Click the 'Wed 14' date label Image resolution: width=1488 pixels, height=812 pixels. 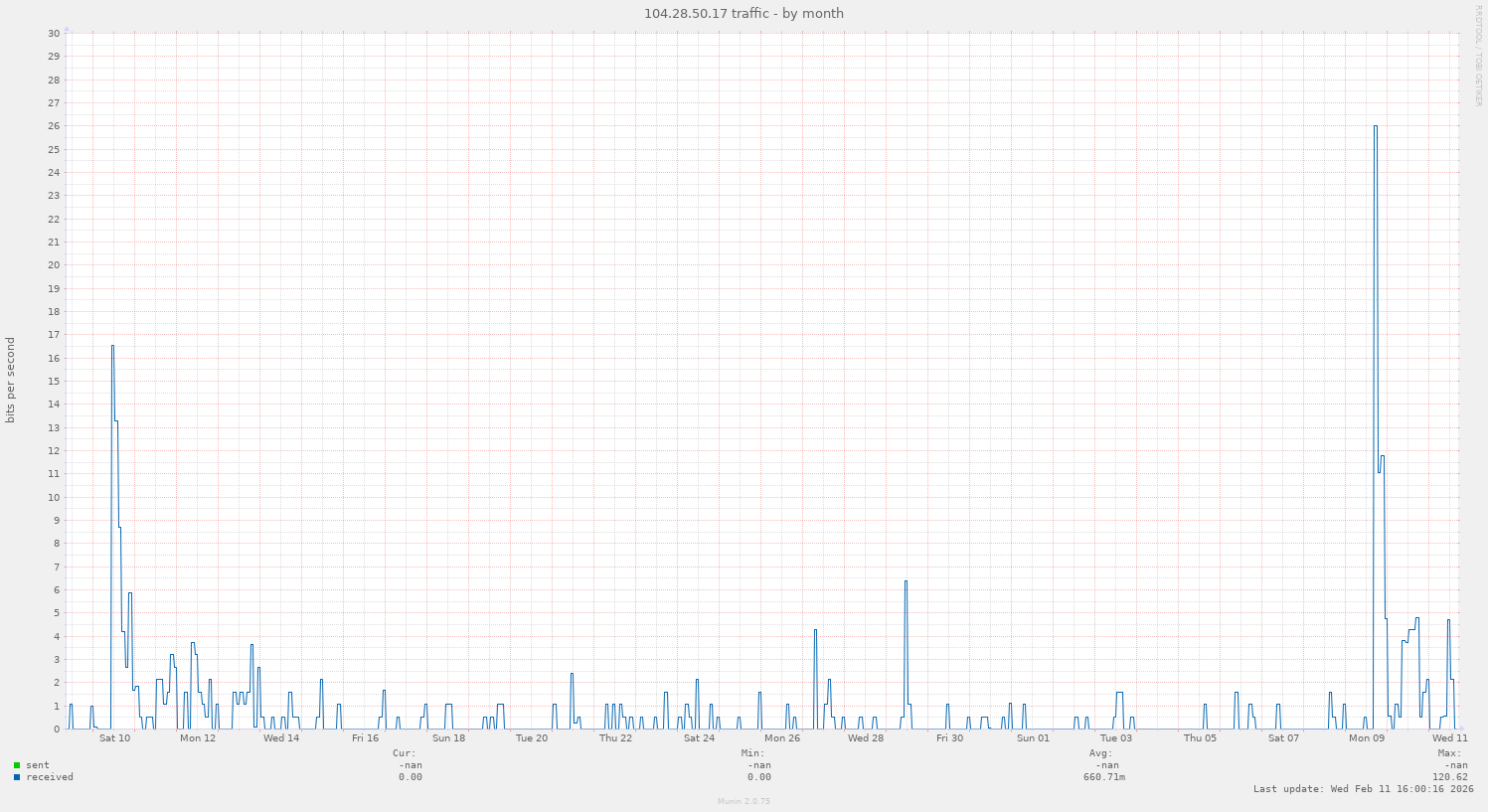281,738
